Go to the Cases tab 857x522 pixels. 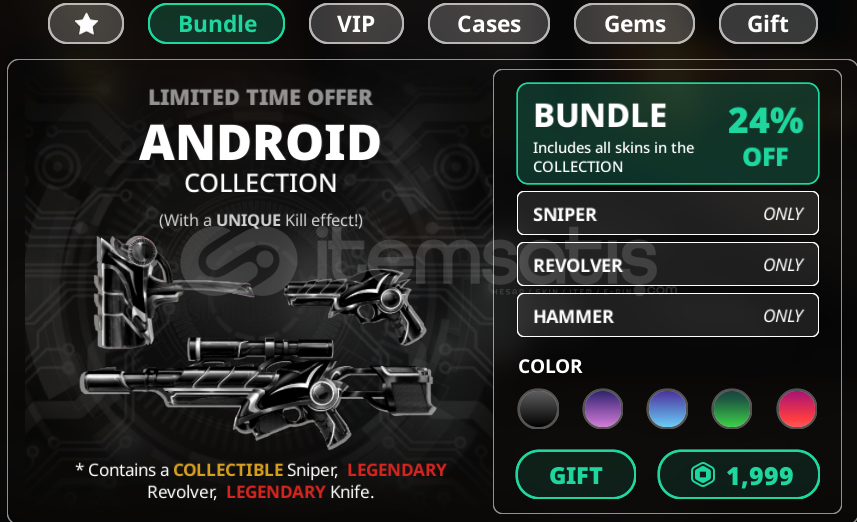(x=489, y=24)
